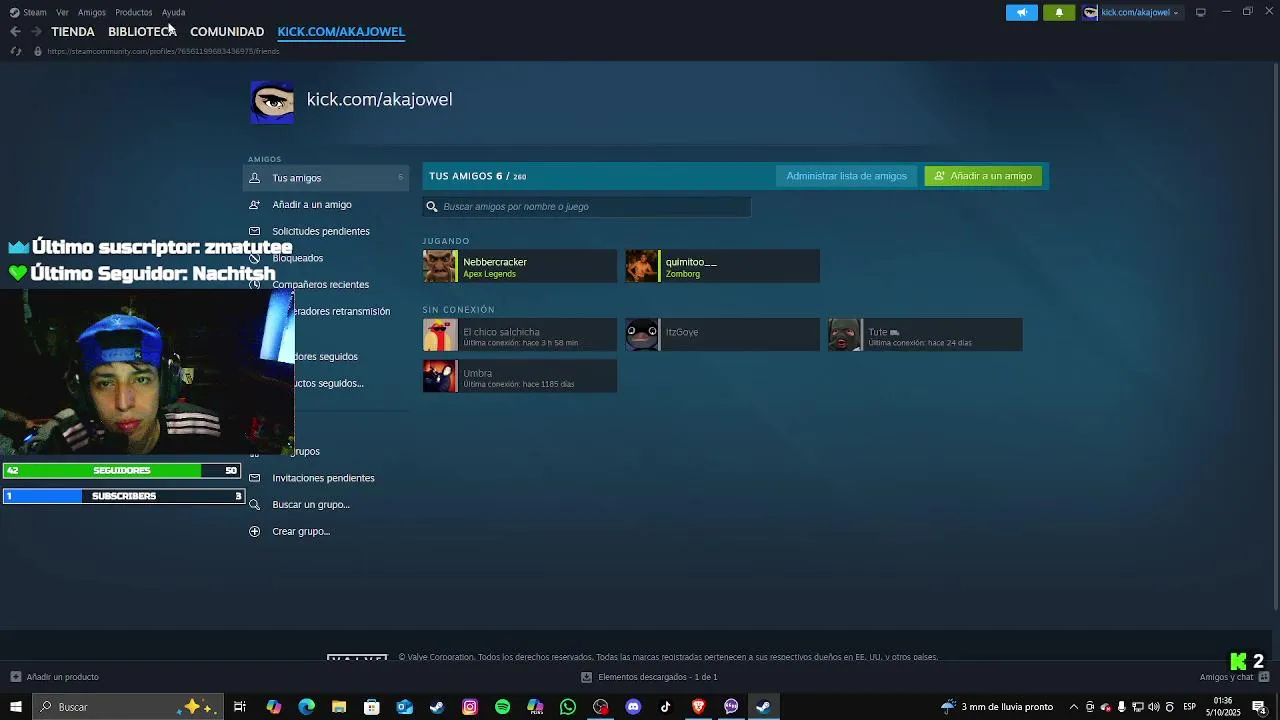Click the Invitaciones pendientes envelope icon
The image size is (1280, 720).
[x=254, y=478]
